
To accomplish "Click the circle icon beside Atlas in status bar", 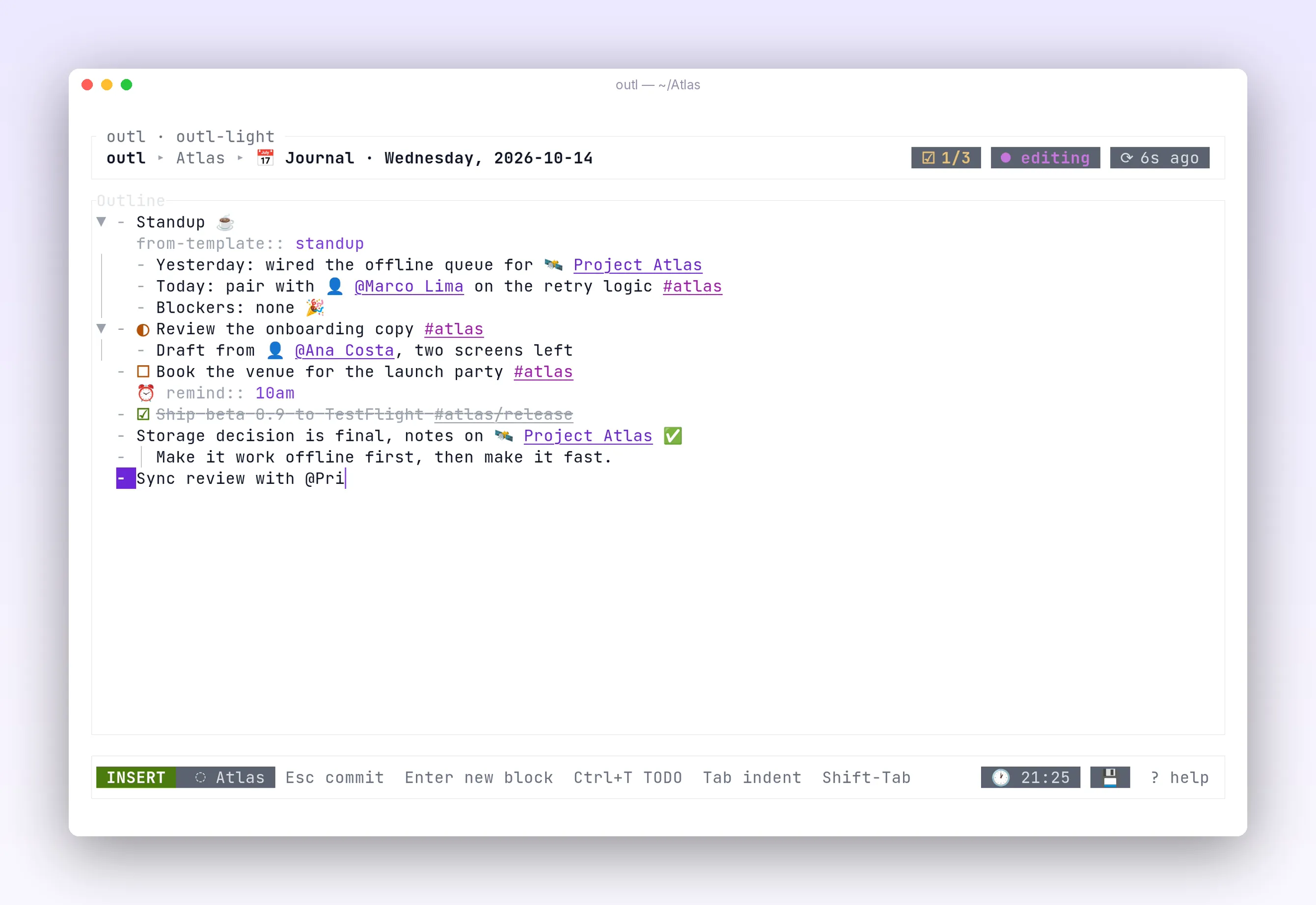I will 200,777.
